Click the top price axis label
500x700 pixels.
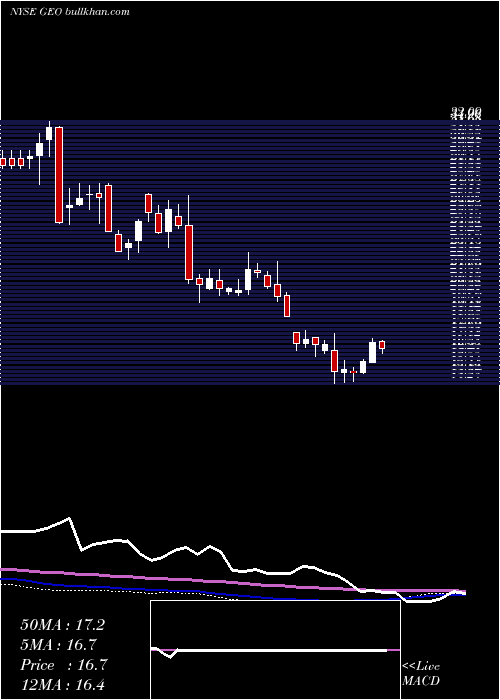(x=466, y=113)
